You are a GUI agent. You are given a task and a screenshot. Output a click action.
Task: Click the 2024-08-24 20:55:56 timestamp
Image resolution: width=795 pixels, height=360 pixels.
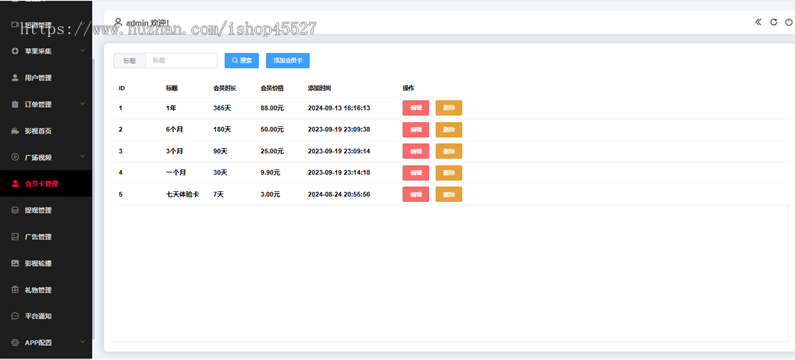pyautogui.click(x=339, y=194)
